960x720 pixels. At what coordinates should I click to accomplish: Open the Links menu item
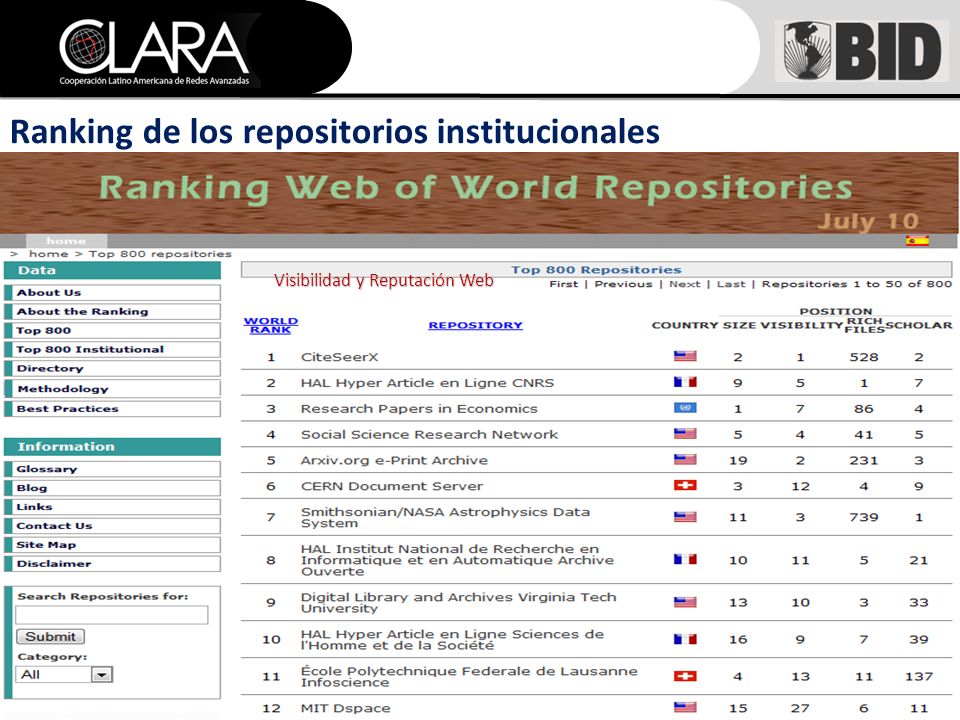point(113,507)
